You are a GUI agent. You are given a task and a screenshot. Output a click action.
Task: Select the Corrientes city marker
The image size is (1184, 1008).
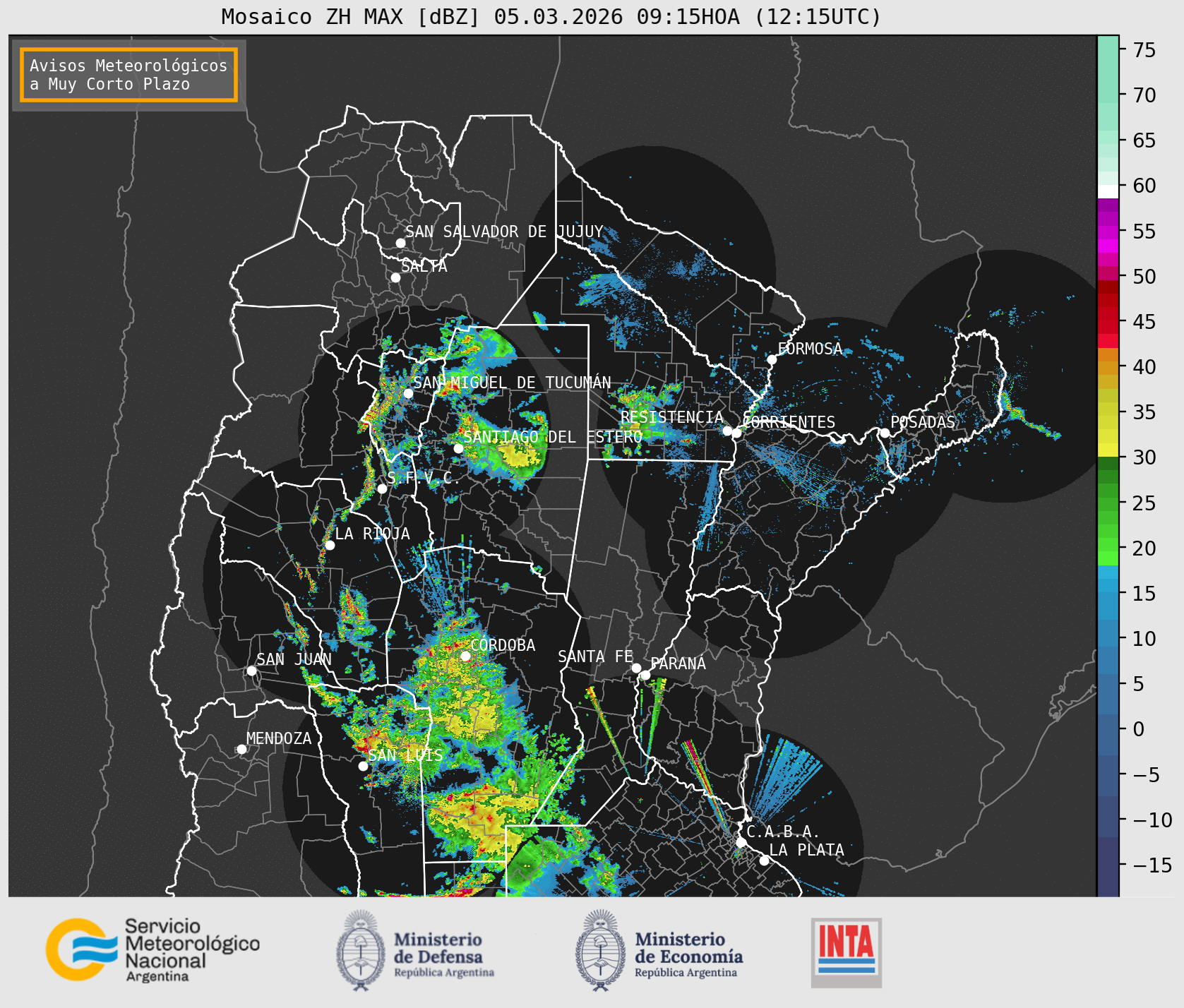[x=736, y=433]
